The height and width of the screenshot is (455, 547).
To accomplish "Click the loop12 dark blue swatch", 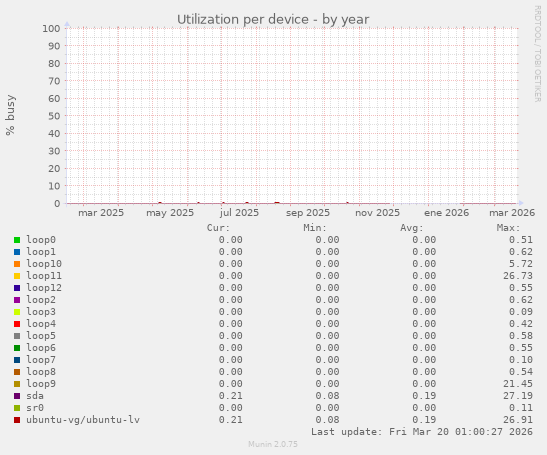I will click(17, 288).
